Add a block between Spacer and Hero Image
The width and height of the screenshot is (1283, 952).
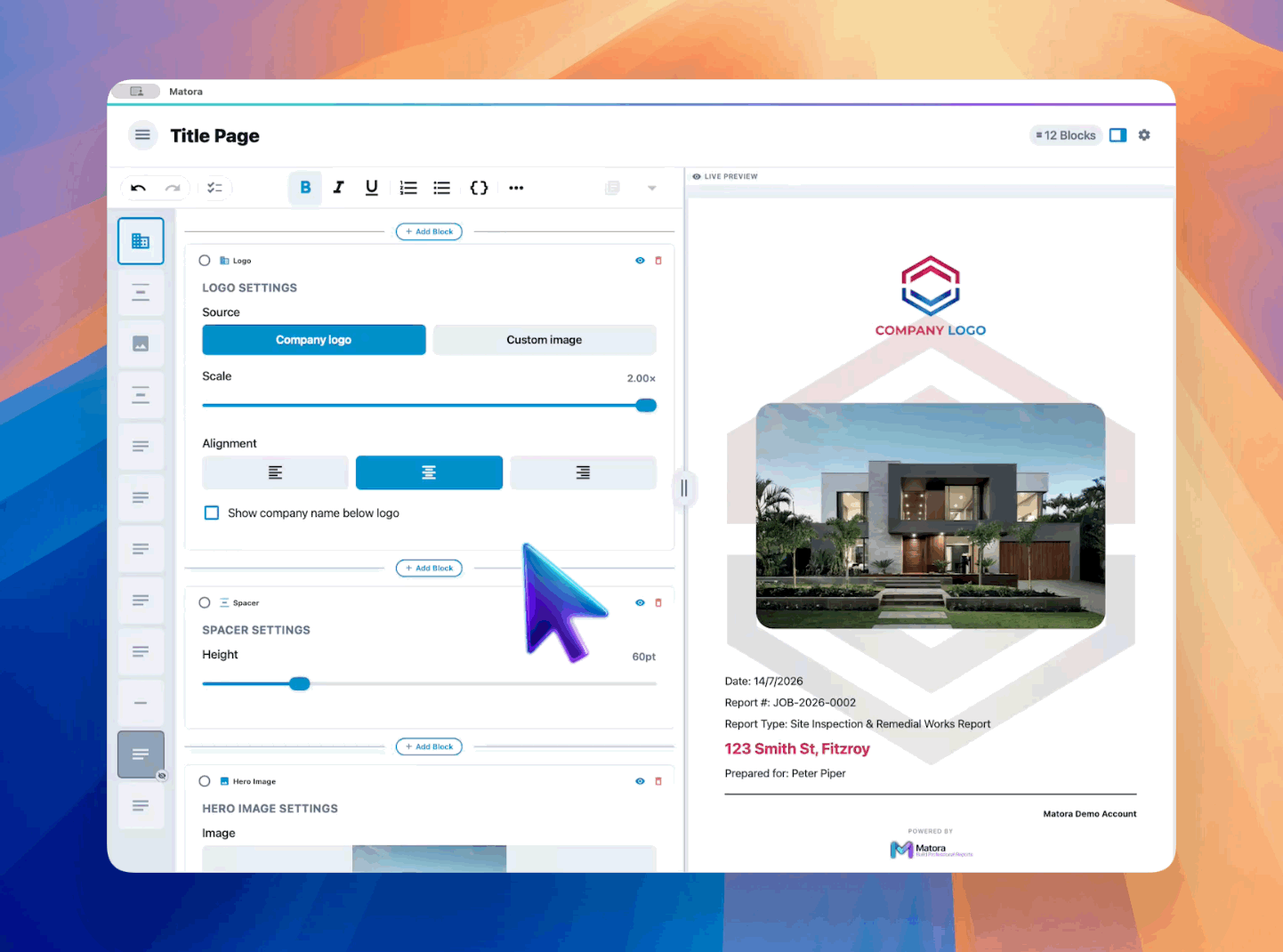[x=429, y=746]
